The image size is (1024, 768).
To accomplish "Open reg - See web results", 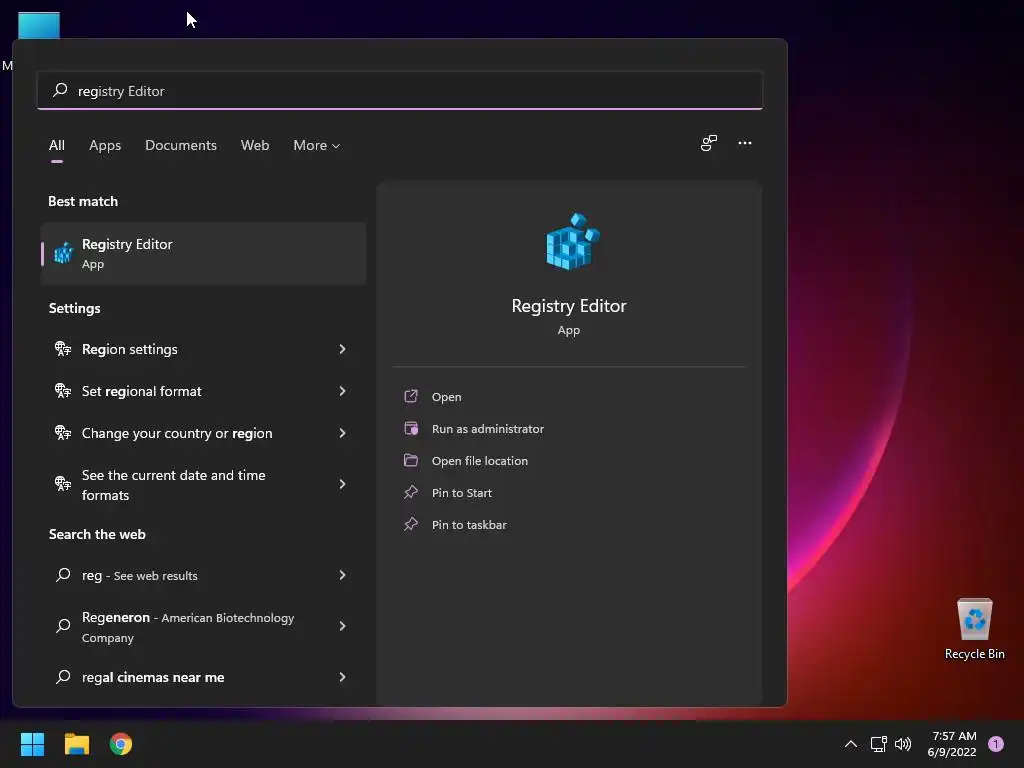I will (203, 575).
